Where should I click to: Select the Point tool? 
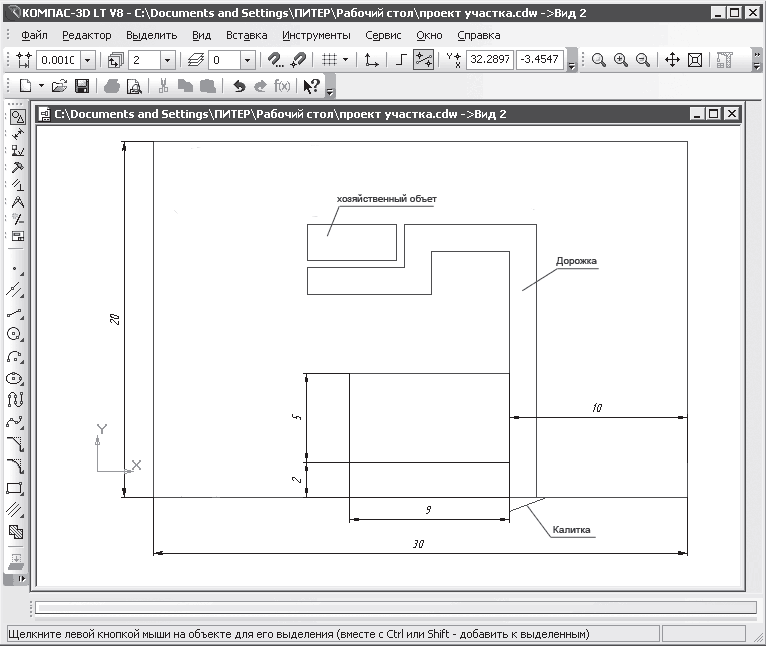coord(16,269)
